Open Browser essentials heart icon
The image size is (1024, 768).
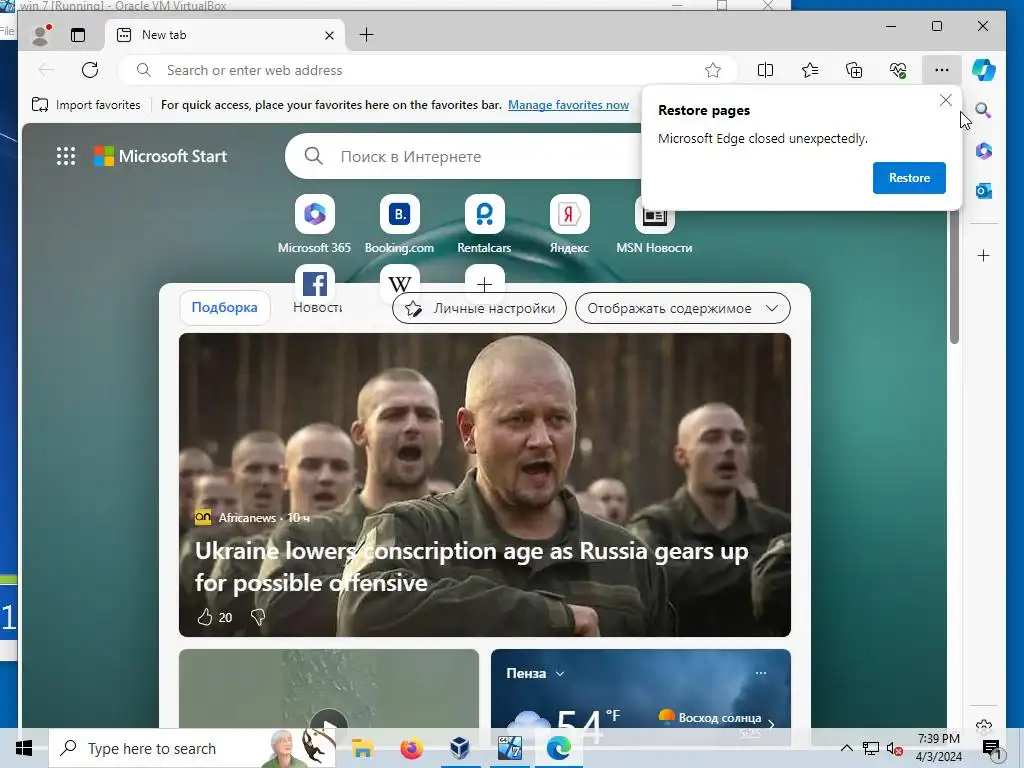click(x=898, y=70)
